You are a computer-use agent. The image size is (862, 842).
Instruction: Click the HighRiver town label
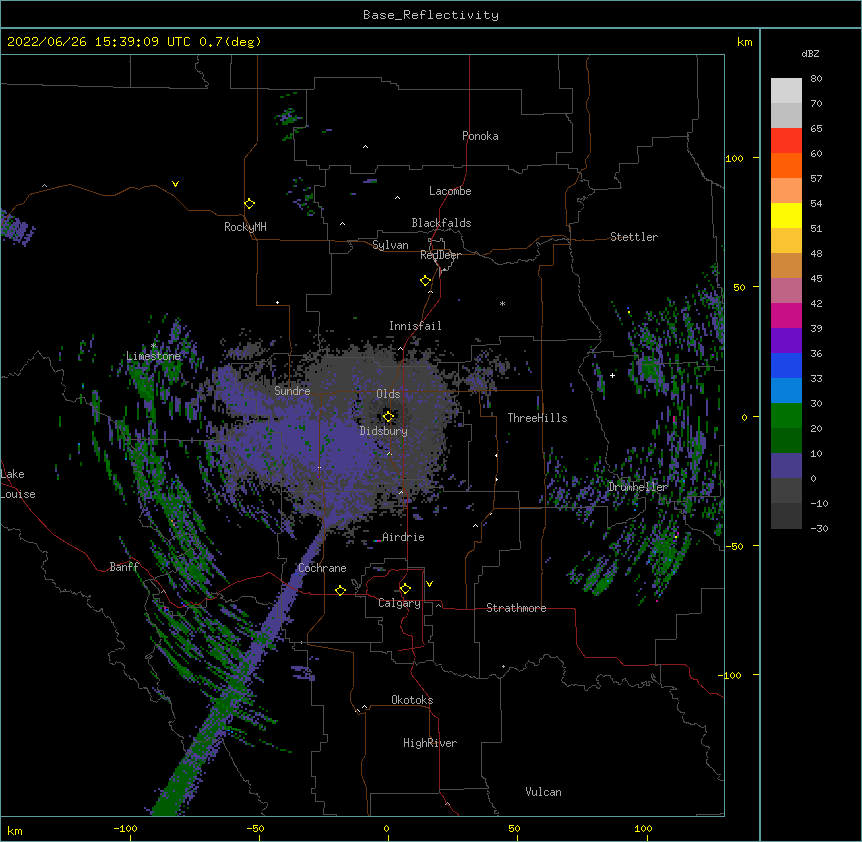click(x=429, y=743)
